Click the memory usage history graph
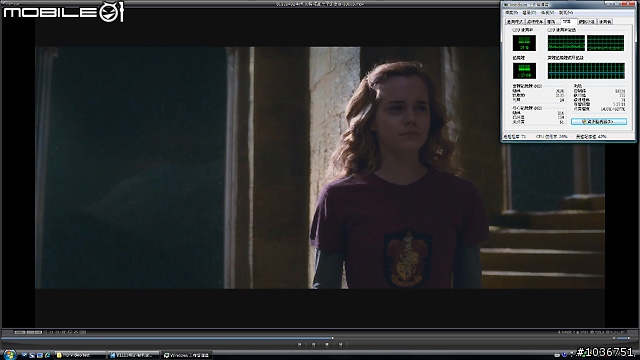The height and width of the screenshot is (360, 640). tap(586, 71)
